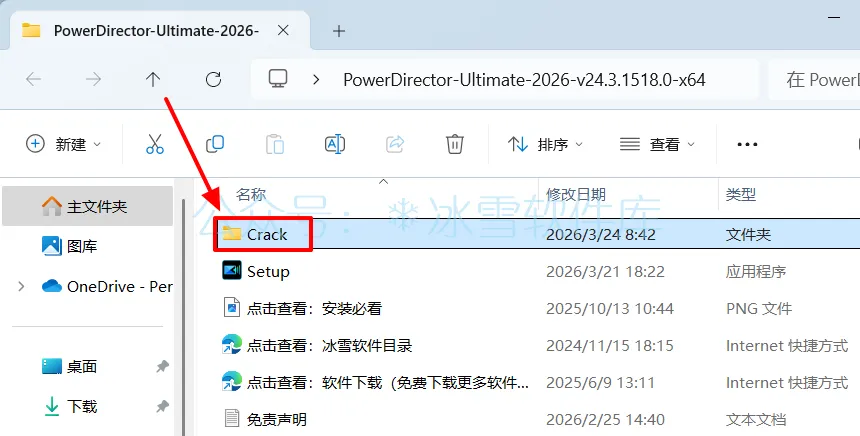Image resolution: width=860 pixels, height=436 pixels.
Task: Open a new tab with plus button
Action: (339, 31)
